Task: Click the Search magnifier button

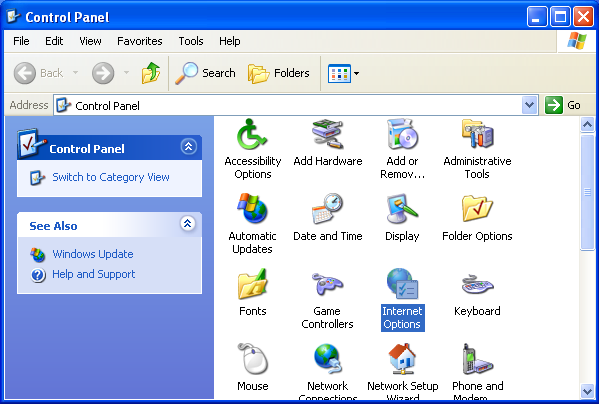Action: coord(205,73)
